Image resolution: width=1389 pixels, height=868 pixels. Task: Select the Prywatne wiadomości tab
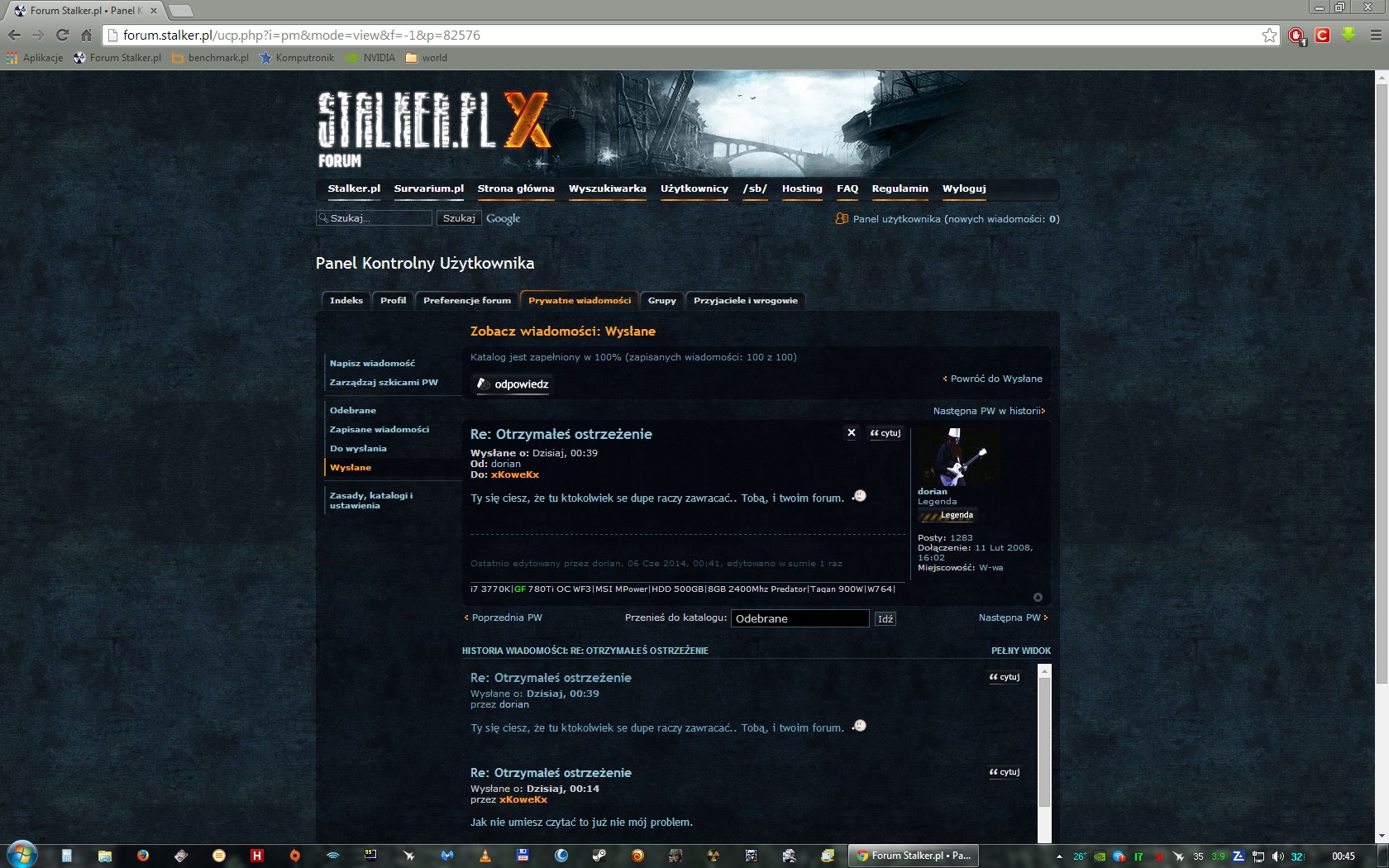(580, 300)
